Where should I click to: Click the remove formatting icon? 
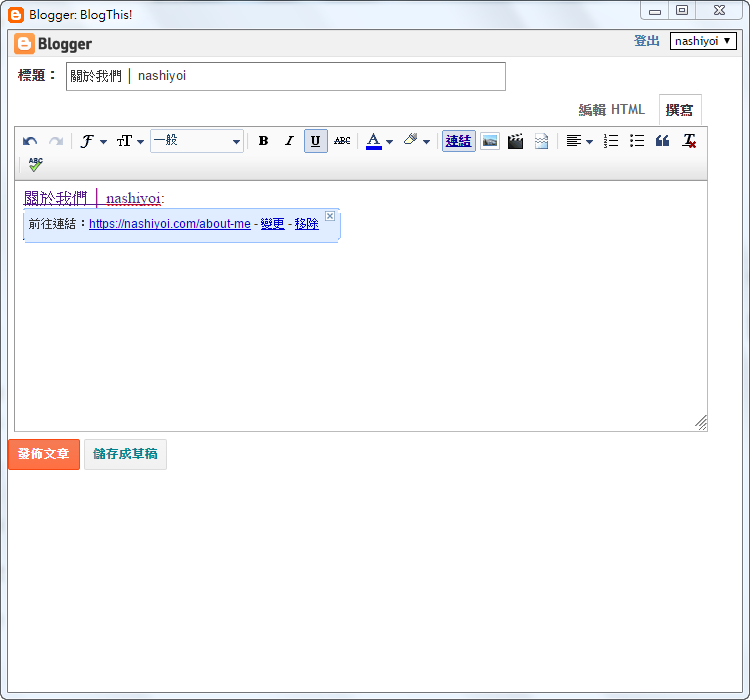[x=689, y=141]
